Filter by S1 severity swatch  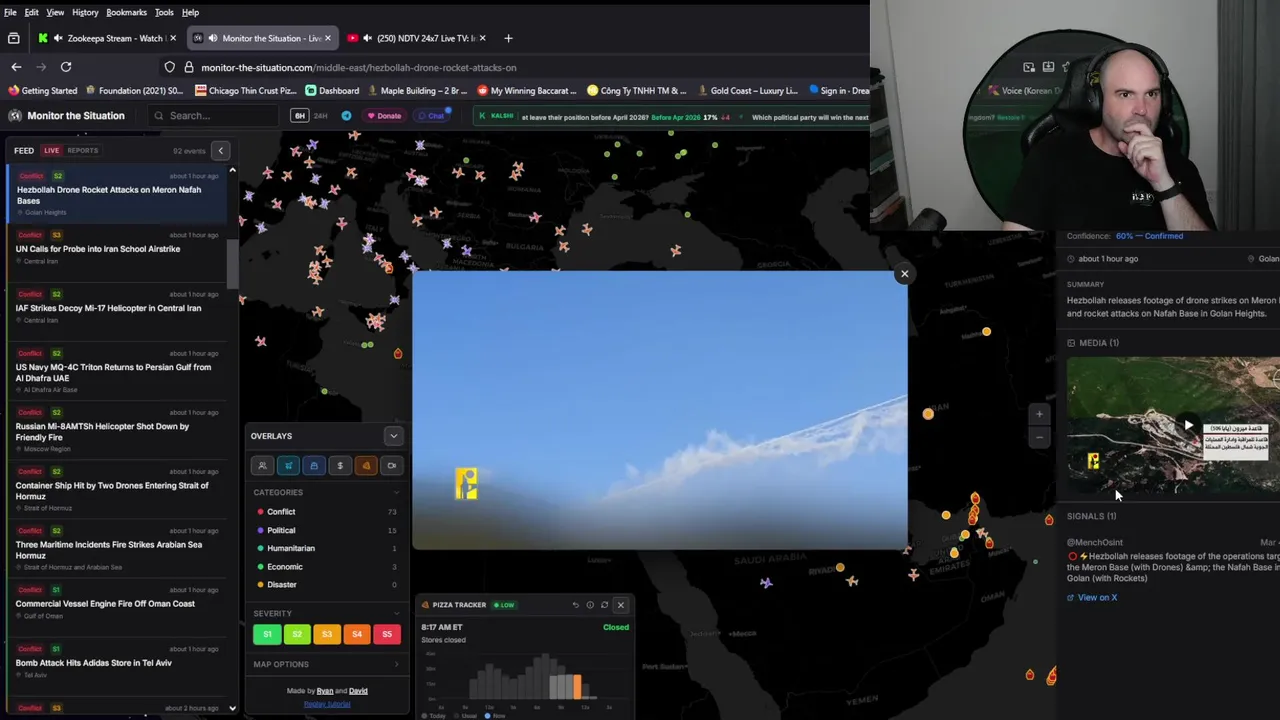tap(267, 634)
